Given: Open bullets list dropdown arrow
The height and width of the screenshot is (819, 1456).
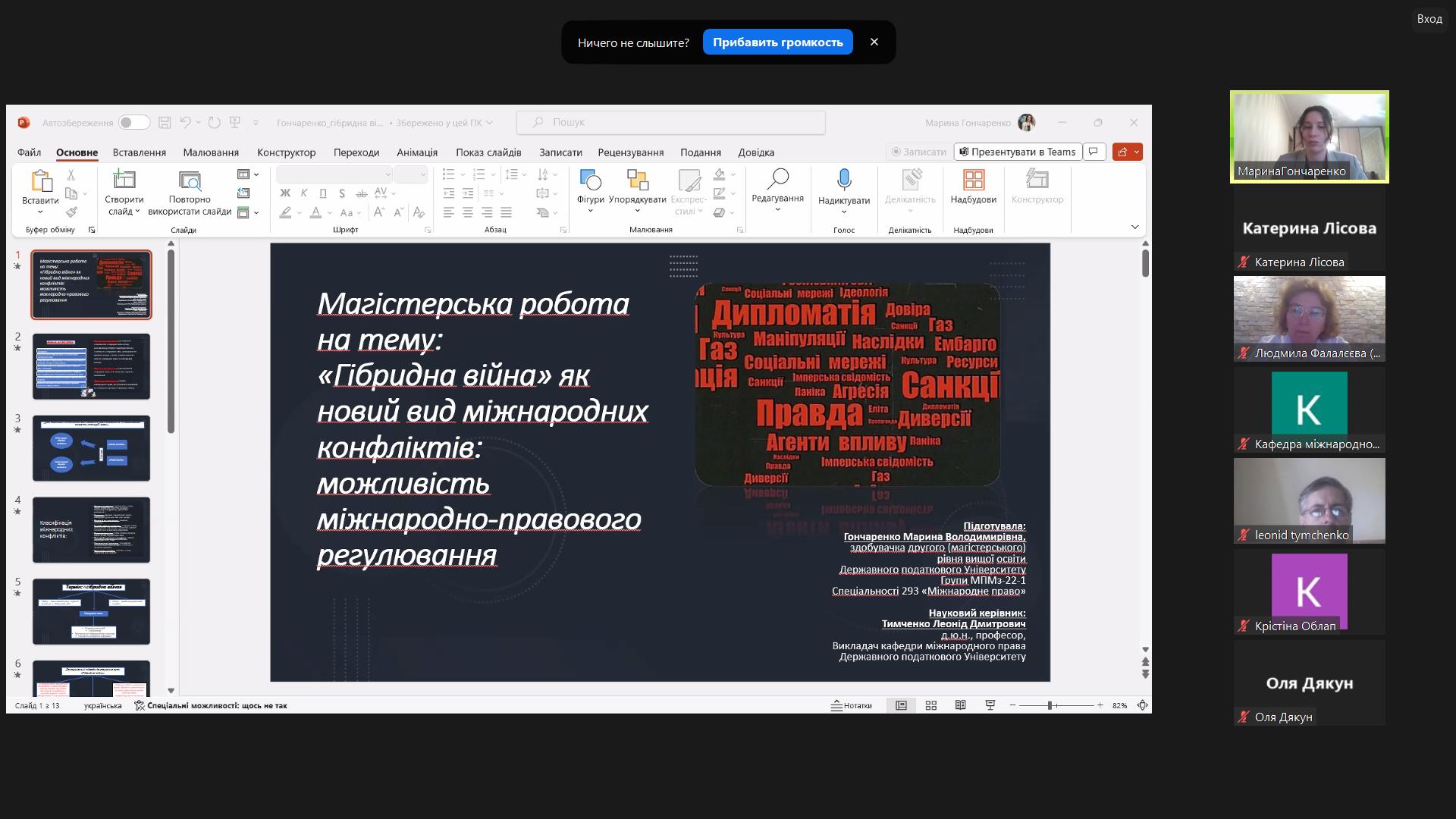Looking at the screenshot, I should (463, 174).
